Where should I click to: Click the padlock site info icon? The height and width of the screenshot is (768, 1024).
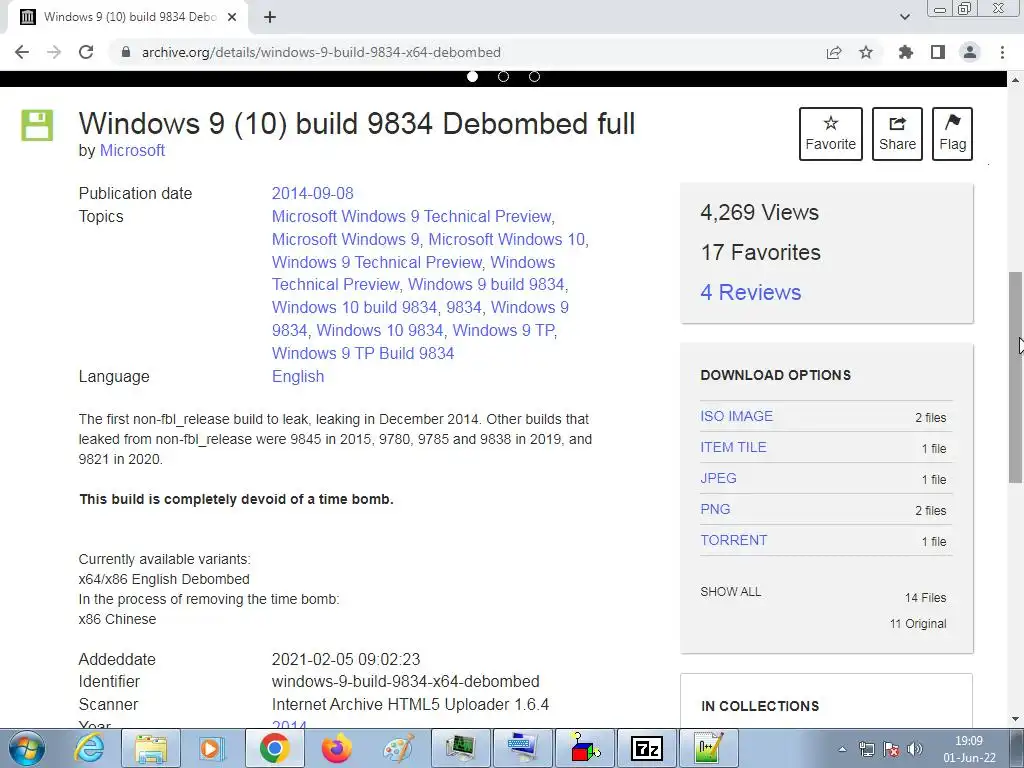(x=126, y=52)
